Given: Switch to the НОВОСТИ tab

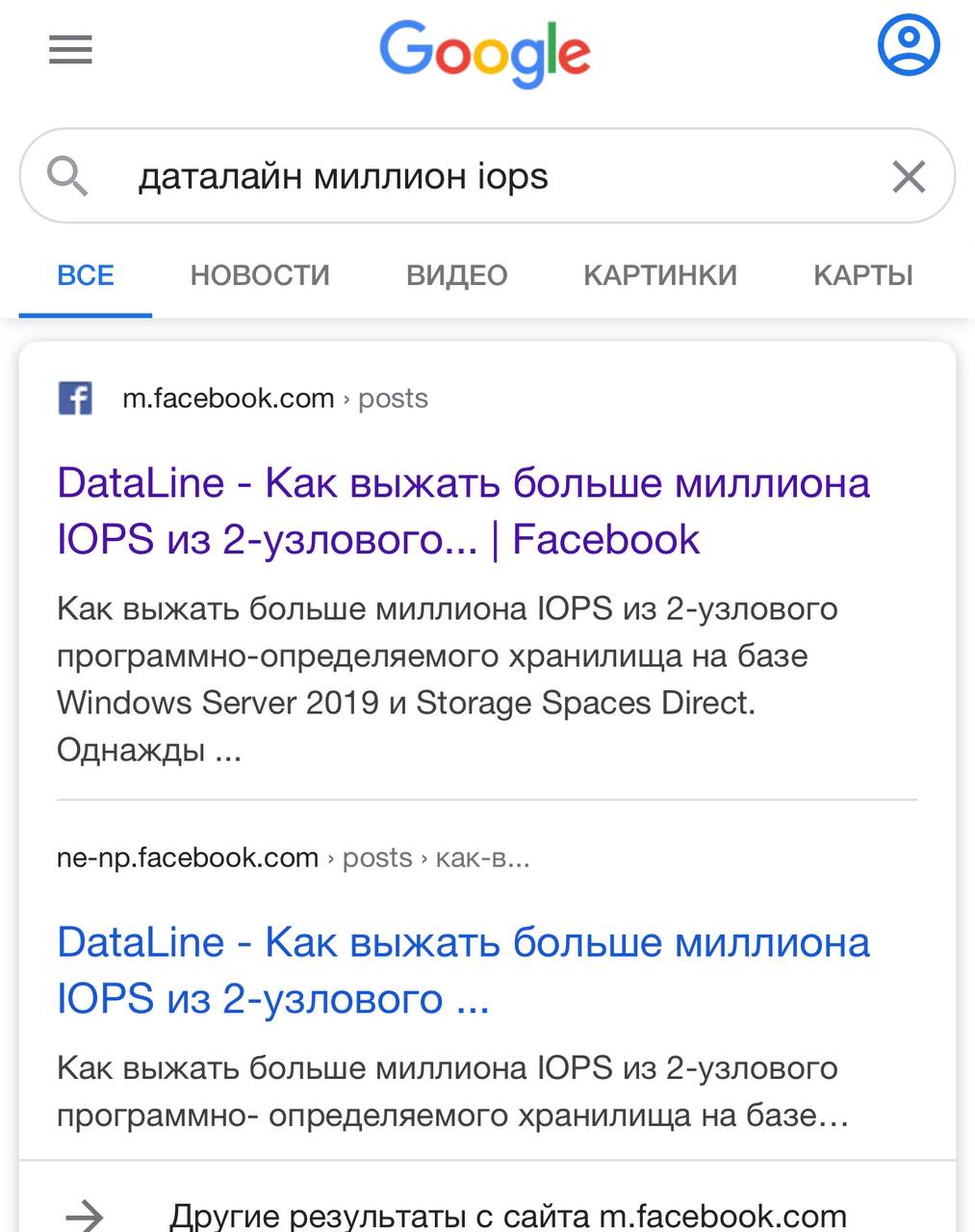Looking at the screenshot, I should click(260, 275).
